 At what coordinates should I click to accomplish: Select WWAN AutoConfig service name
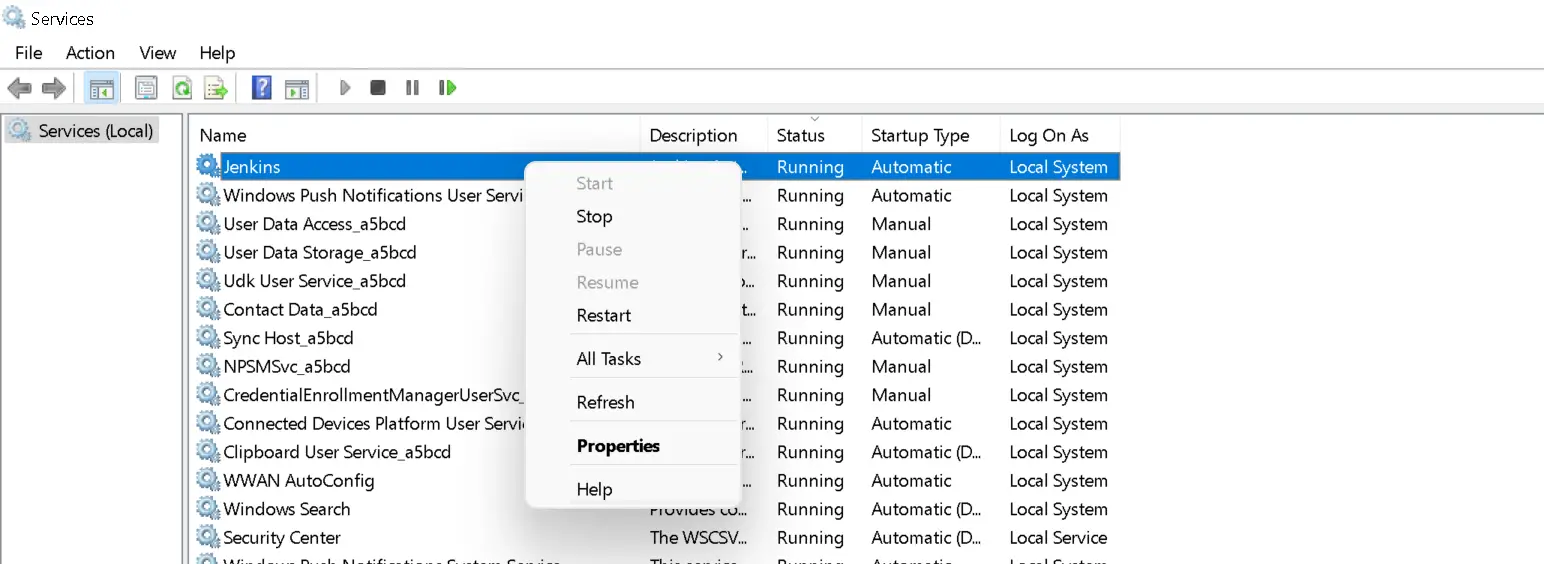tap(299, 480)
